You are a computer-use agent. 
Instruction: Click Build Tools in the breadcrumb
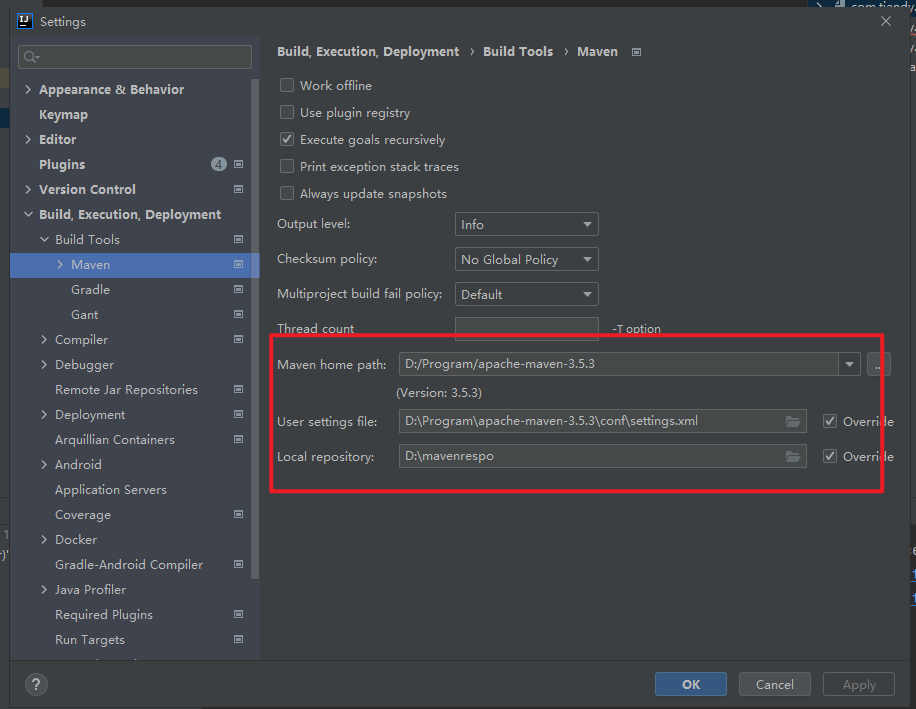point(518,51)
